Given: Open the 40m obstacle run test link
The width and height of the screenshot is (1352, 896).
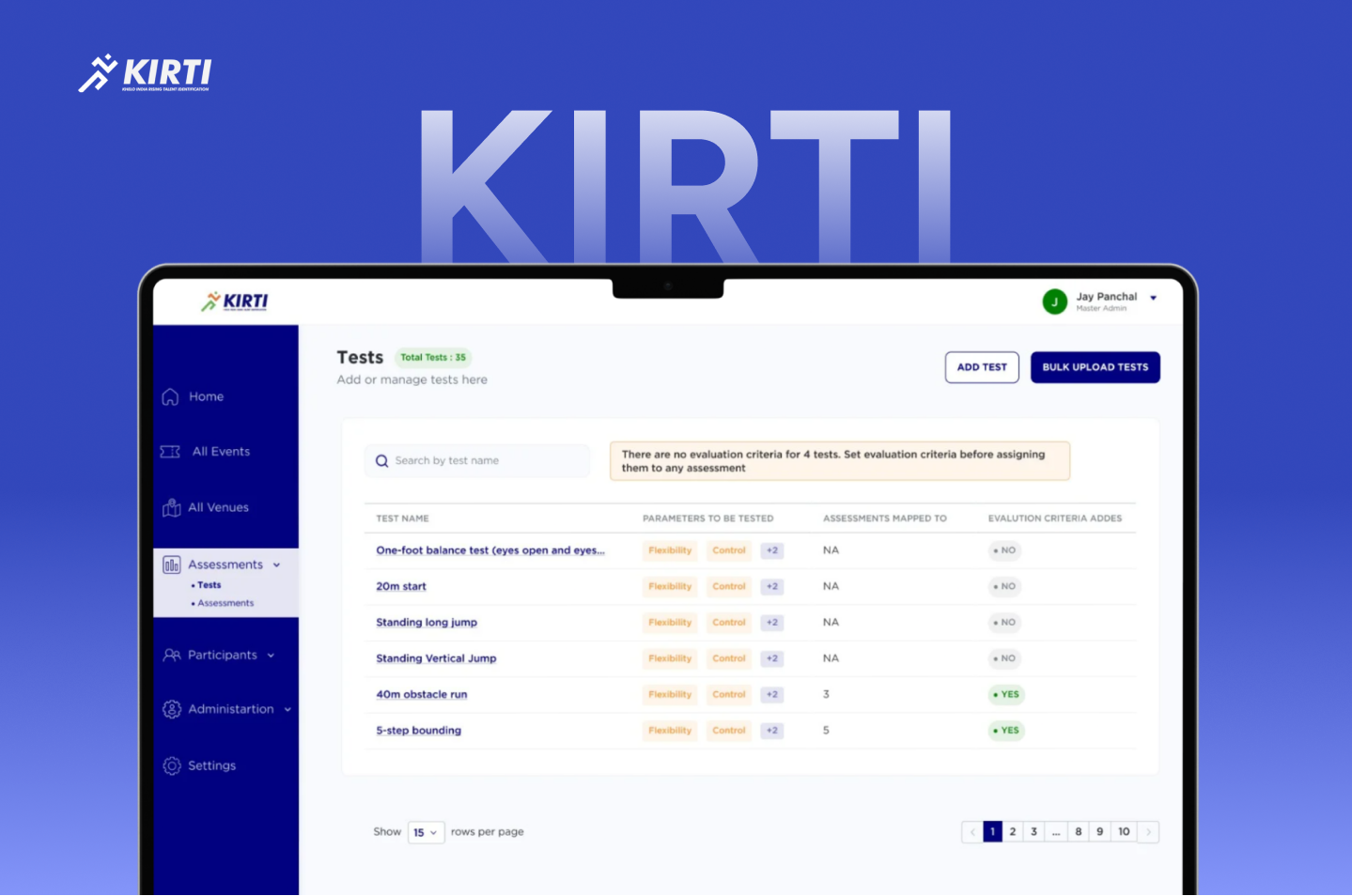Looking at the screenshot, I should [x=422, y=695].
